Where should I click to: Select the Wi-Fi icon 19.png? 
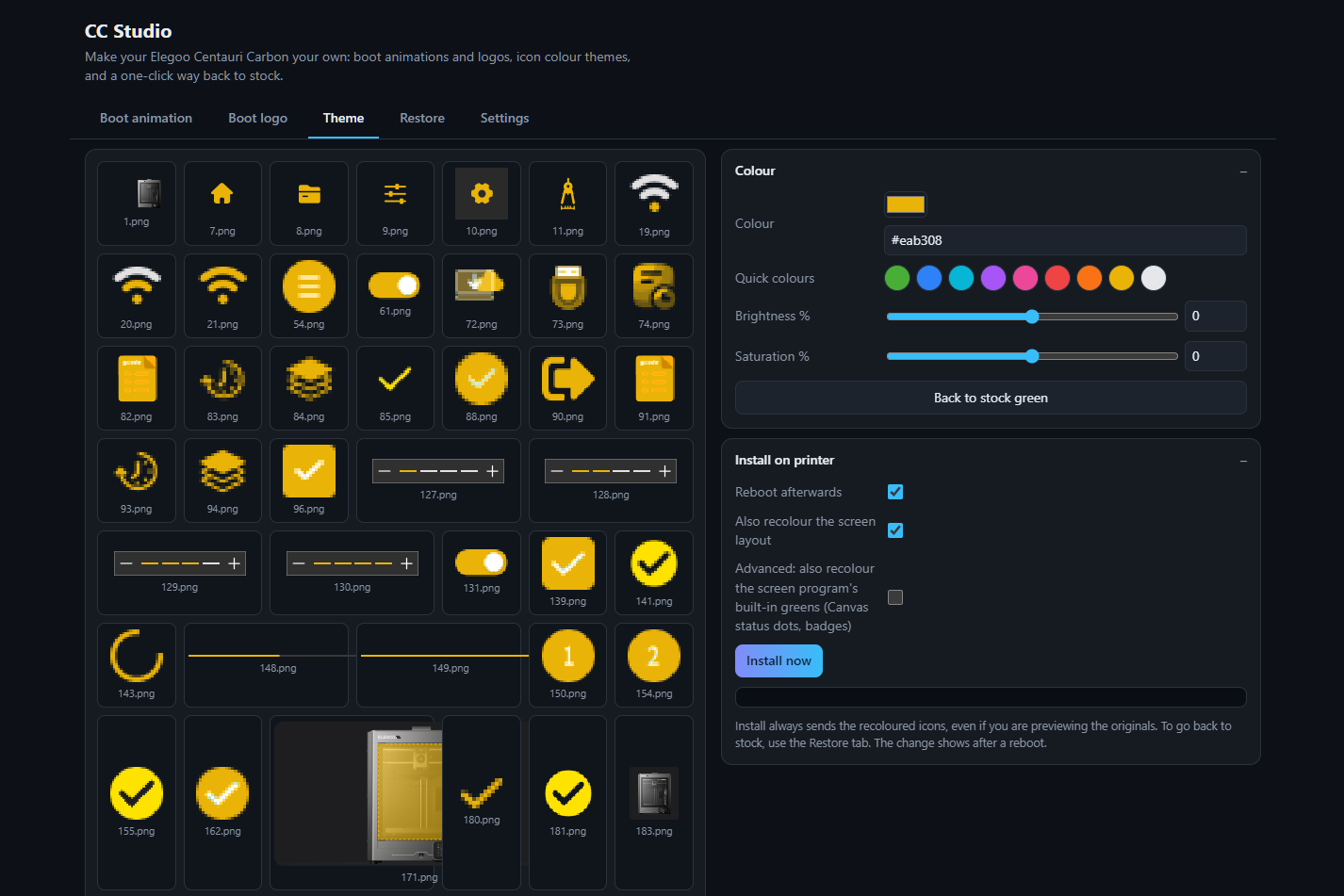pos(654,204)
